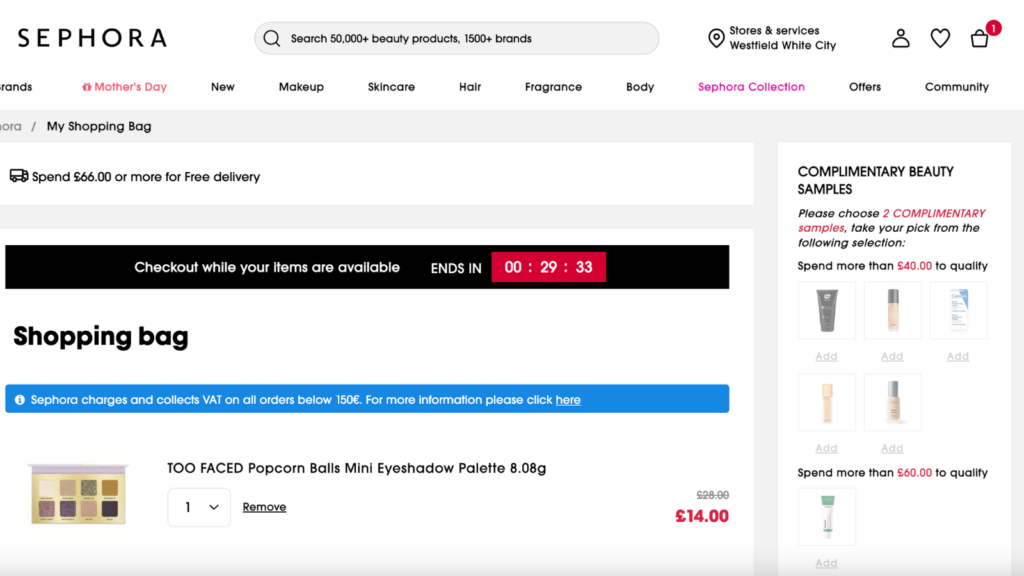Select the Skincare menu item

pos(391,87)
